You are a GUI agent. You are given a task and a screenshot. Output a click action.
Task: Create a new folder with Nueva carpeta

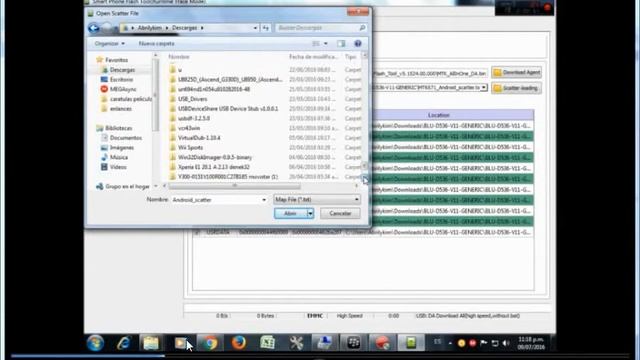[x=156, y=43]
